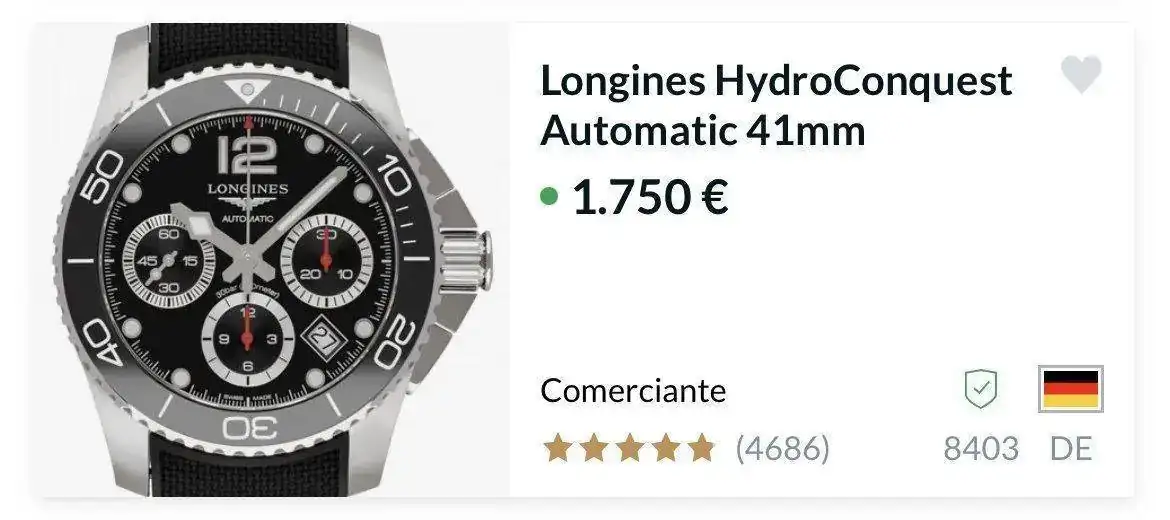Click the 8403 number beside the shield
1170x520 pixels.
[x=980, y=449]
